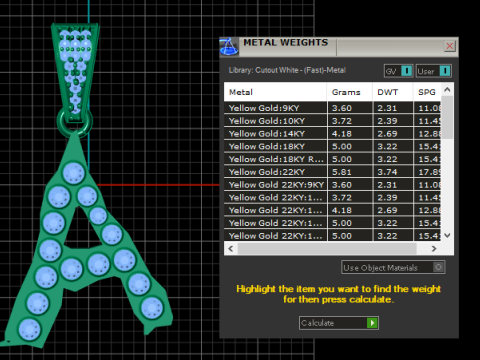The height and width of the screenshot is (360, 480).
Task: Select the Yellow Gold:10KY row
Action: 332,121
